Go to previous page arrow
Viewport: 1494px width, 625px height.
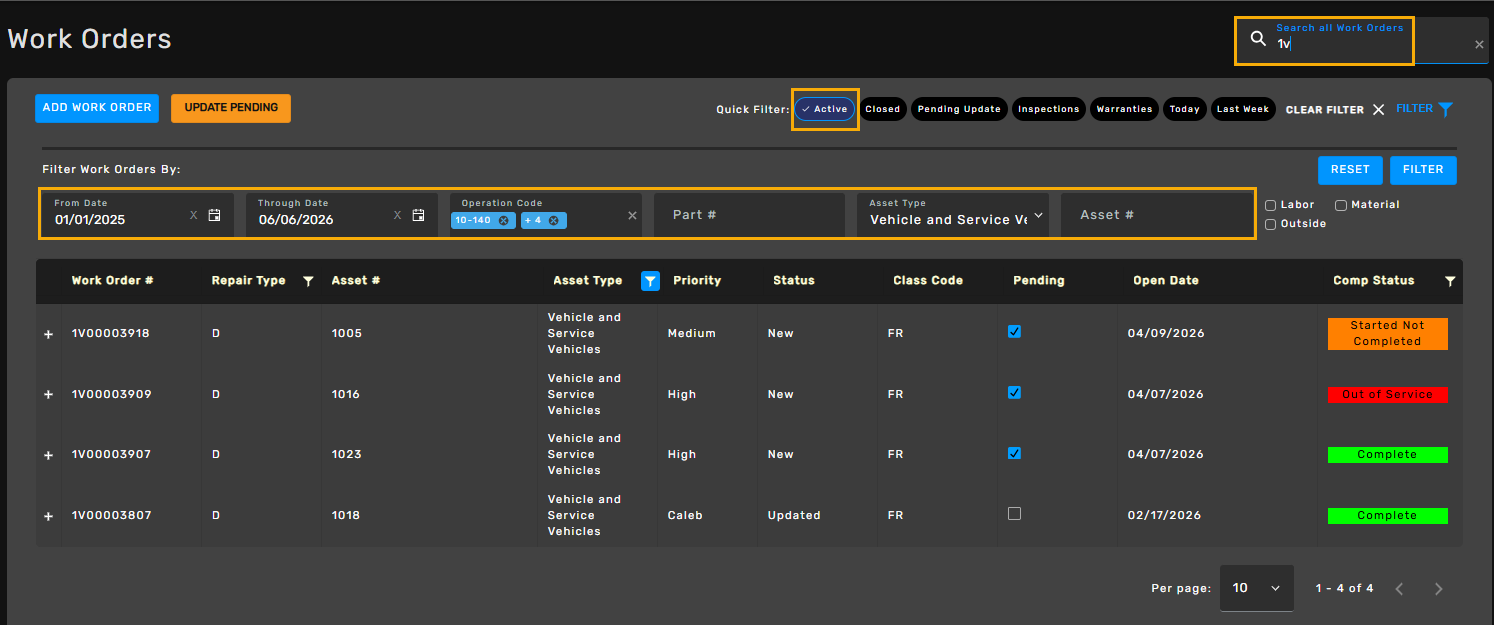[x=1400, y=589]
